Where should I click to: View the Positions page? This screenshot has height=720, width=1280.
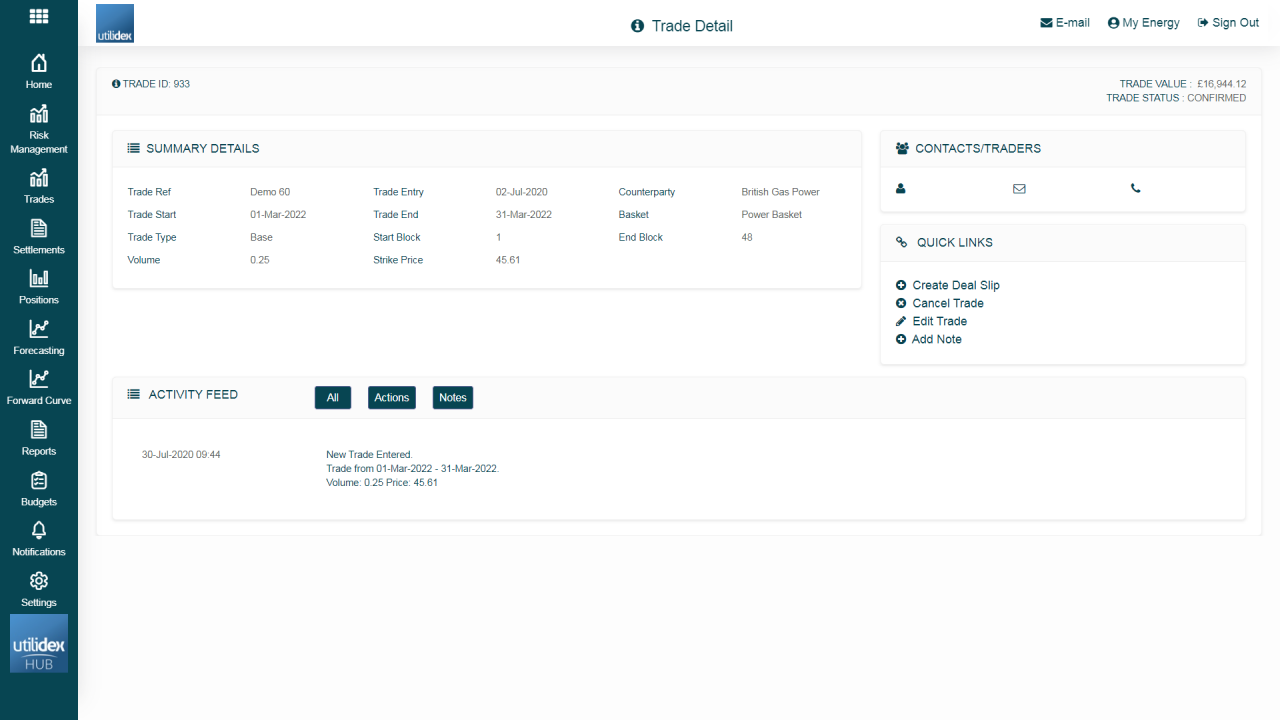tap(38, 287)
